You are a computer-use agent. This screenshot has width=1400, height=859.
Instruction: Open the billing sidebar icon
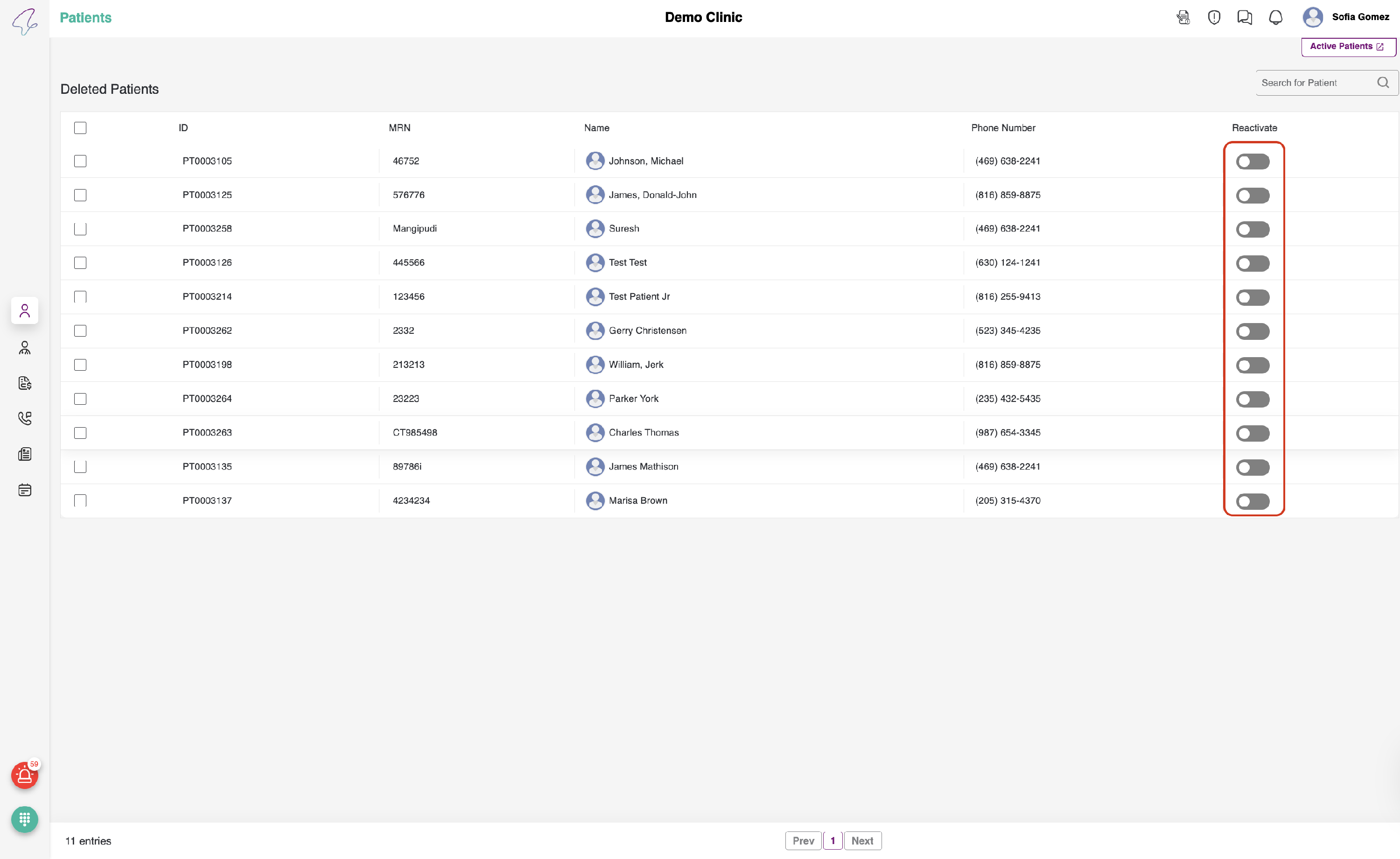[24, 383]
